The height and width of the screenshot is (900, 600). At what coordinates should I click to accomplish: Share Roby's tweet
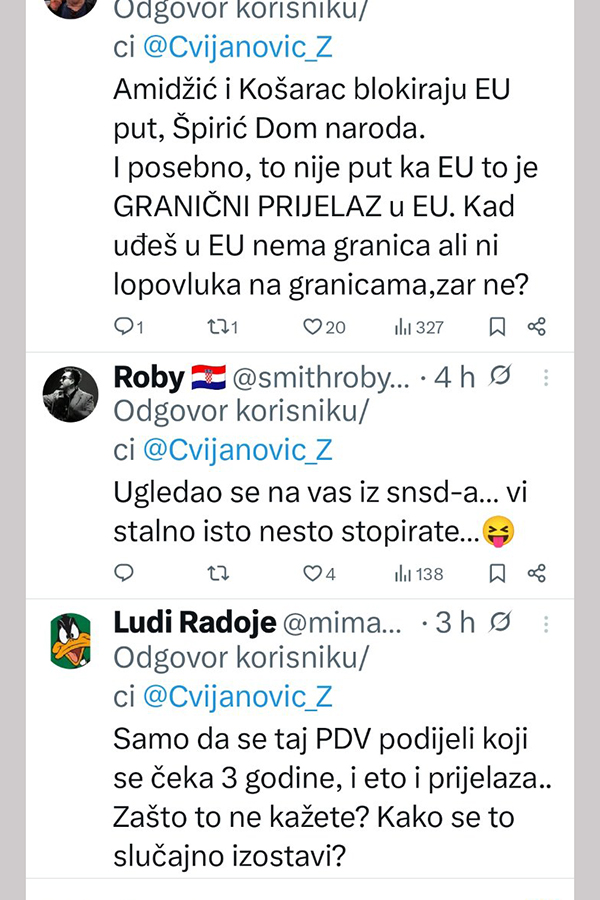click(x=537, y=573)
